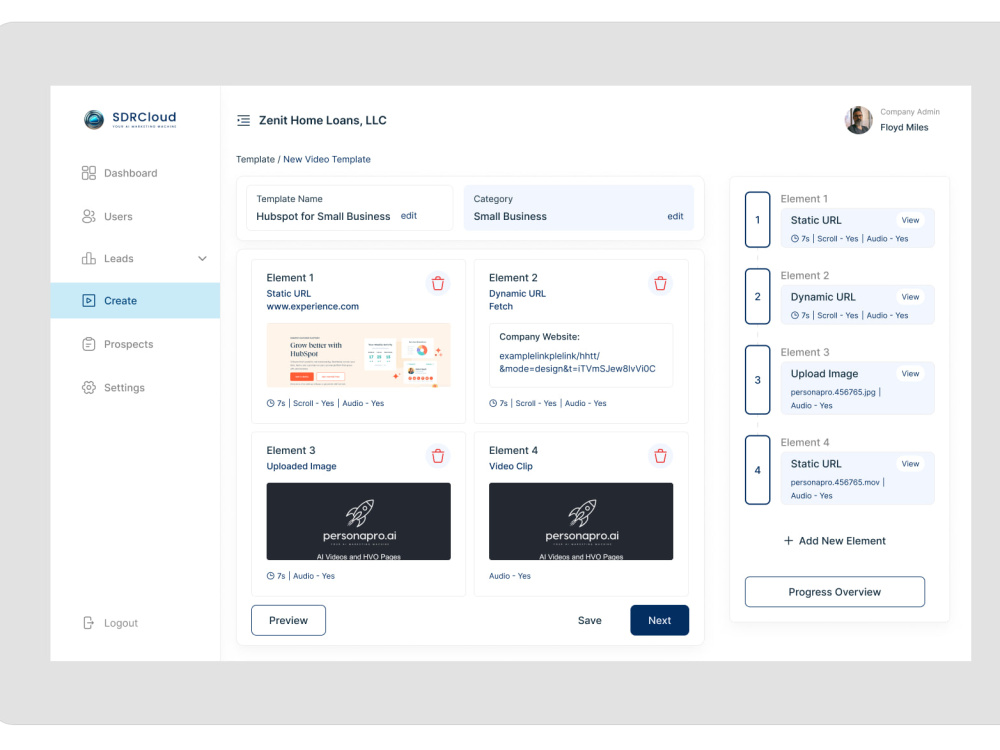Click the Users people icon
Viewport: 1000px width, 750px height.
(x=89, y=217)
